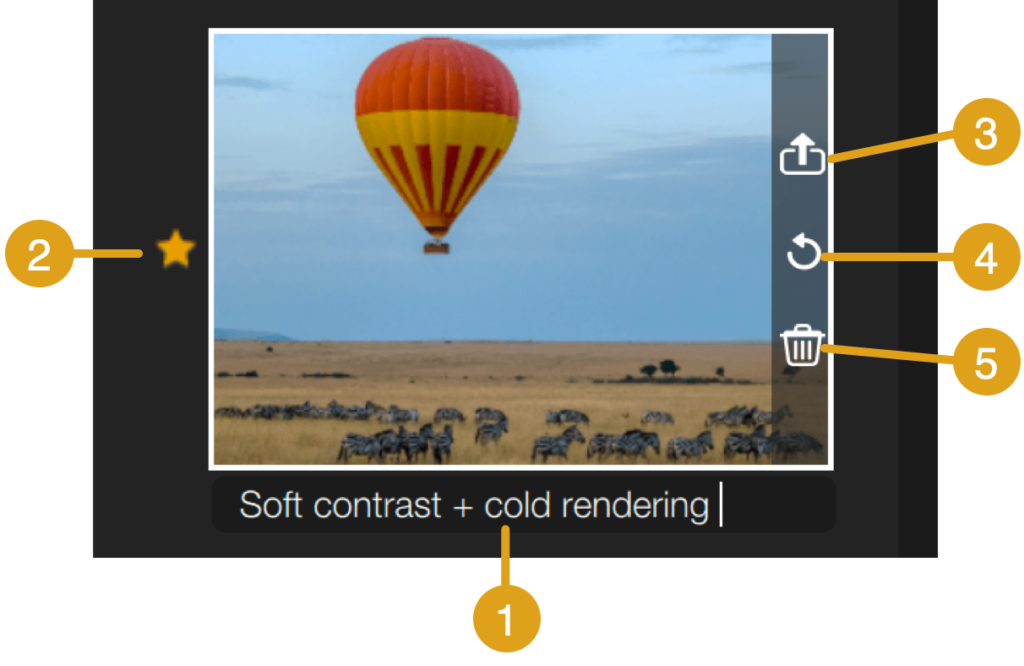Click callout badge number 3

coord(986,132)
